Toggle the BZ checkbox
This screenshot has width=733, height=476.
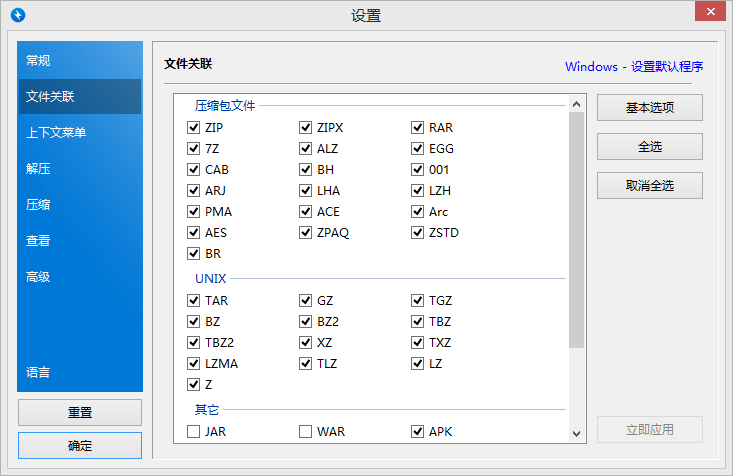(x=194, y=321)
